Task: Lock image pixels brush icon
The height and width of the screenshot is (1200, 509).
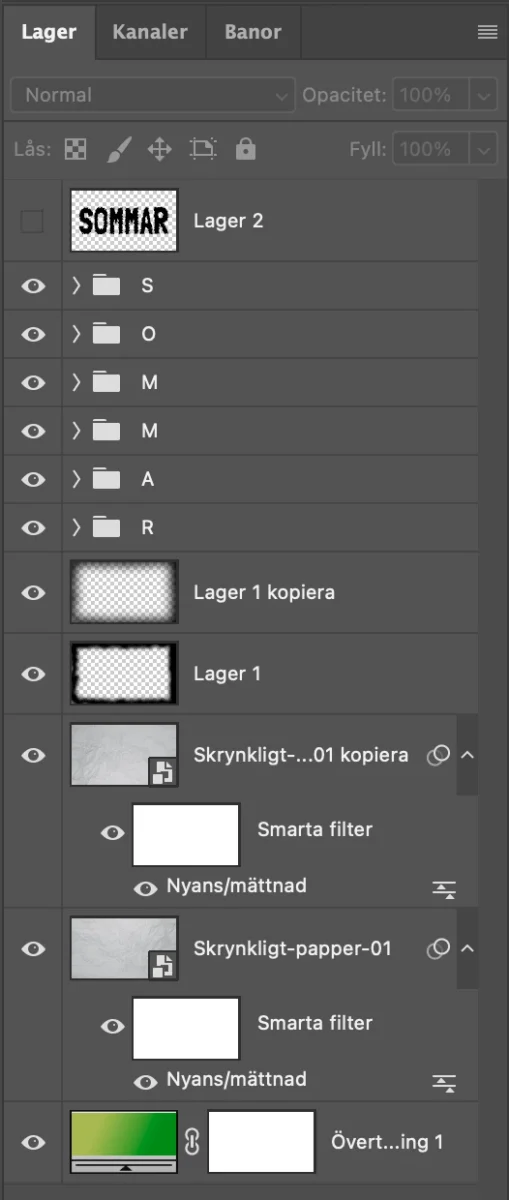Action: 117,150
